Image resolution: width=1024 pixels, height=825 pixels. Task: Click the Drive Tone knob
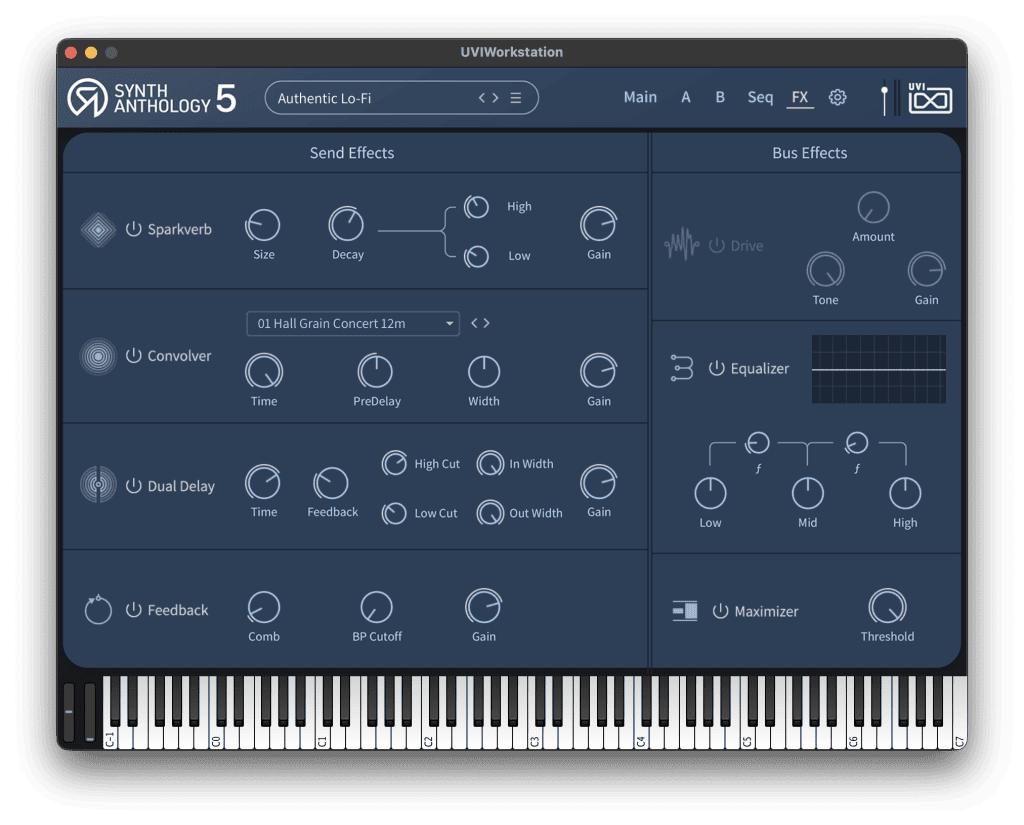click(x=825, y=270)
